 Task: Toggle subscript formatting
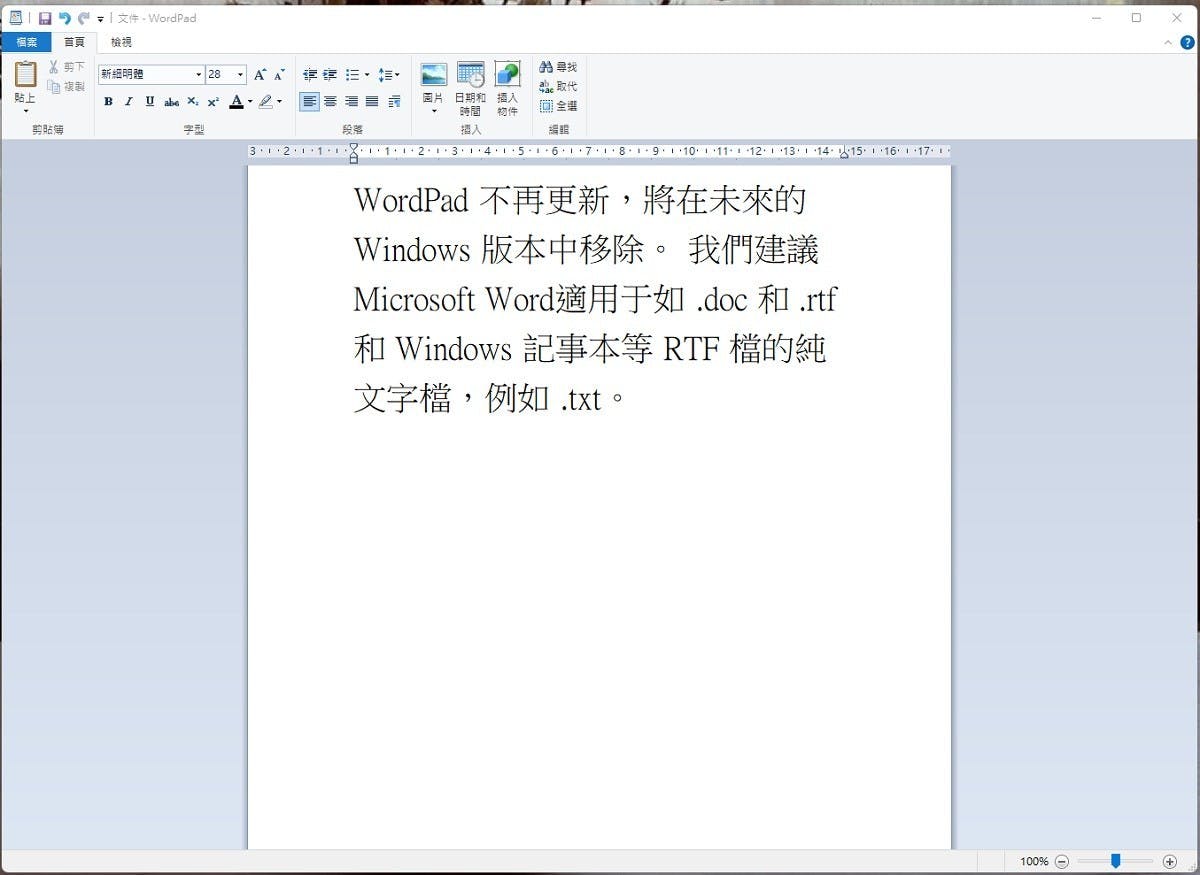193,101
